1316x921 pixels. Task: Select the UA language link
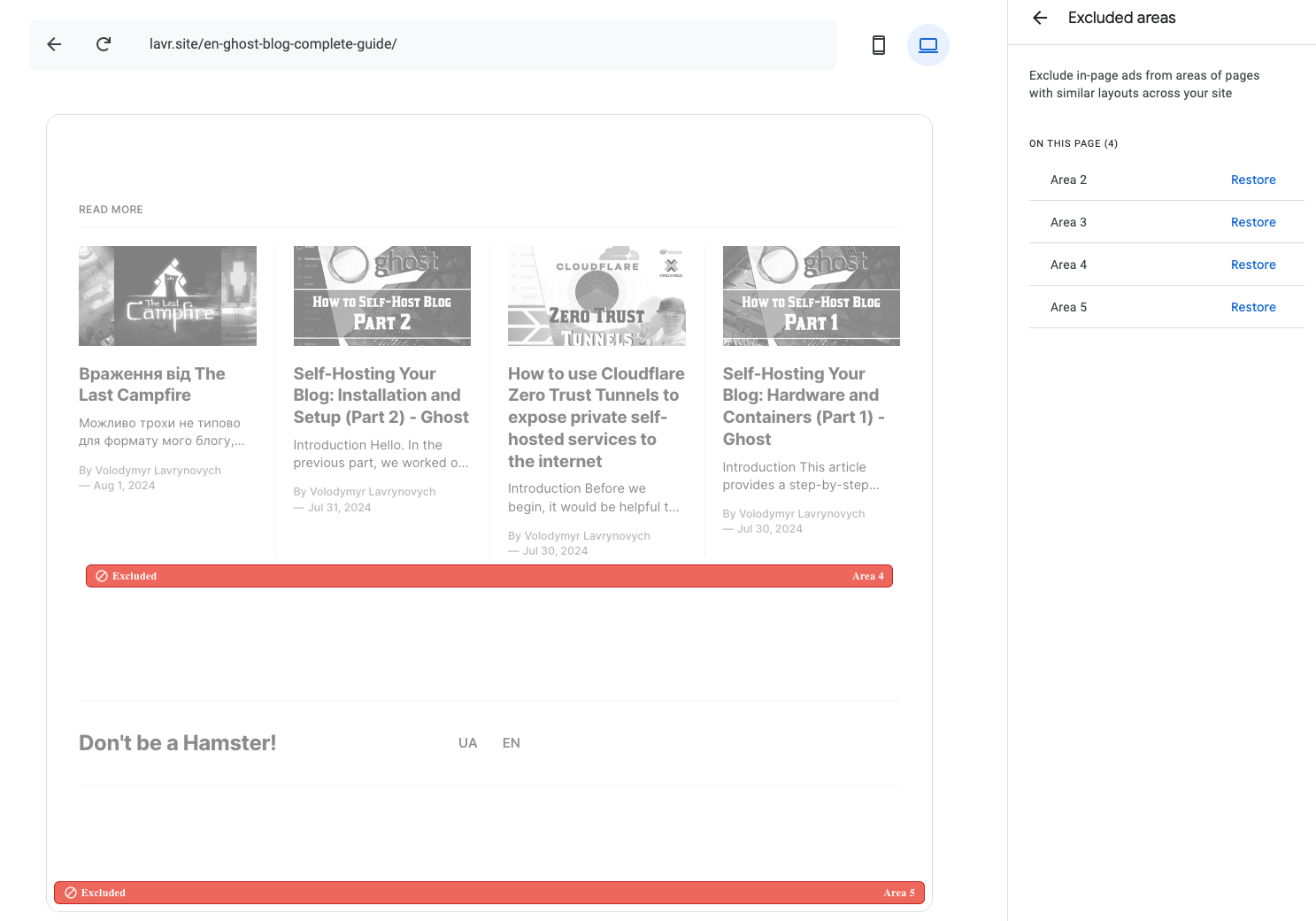(x=467, y=743)
